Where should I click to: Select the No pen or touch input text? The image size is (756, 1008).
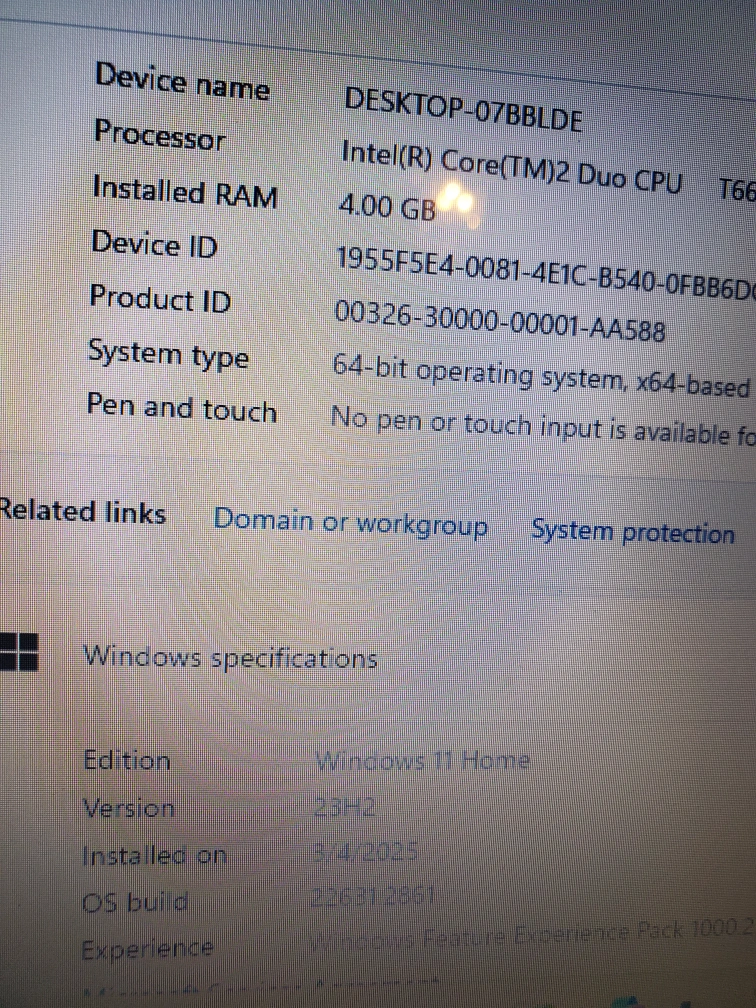pyautogui.click(x=541, y=426)
